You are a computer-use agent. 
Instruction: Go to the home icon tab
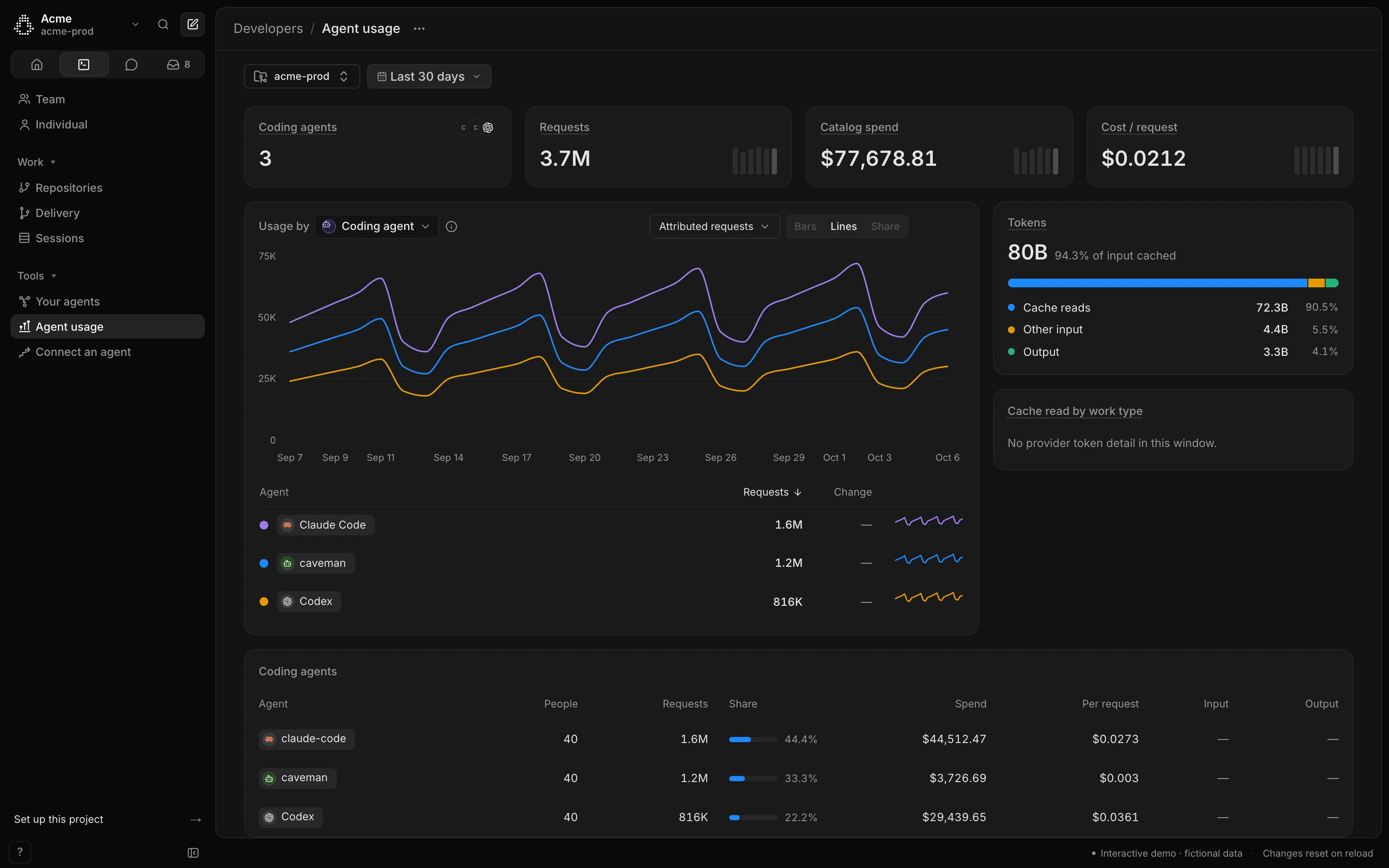[37, 64]
